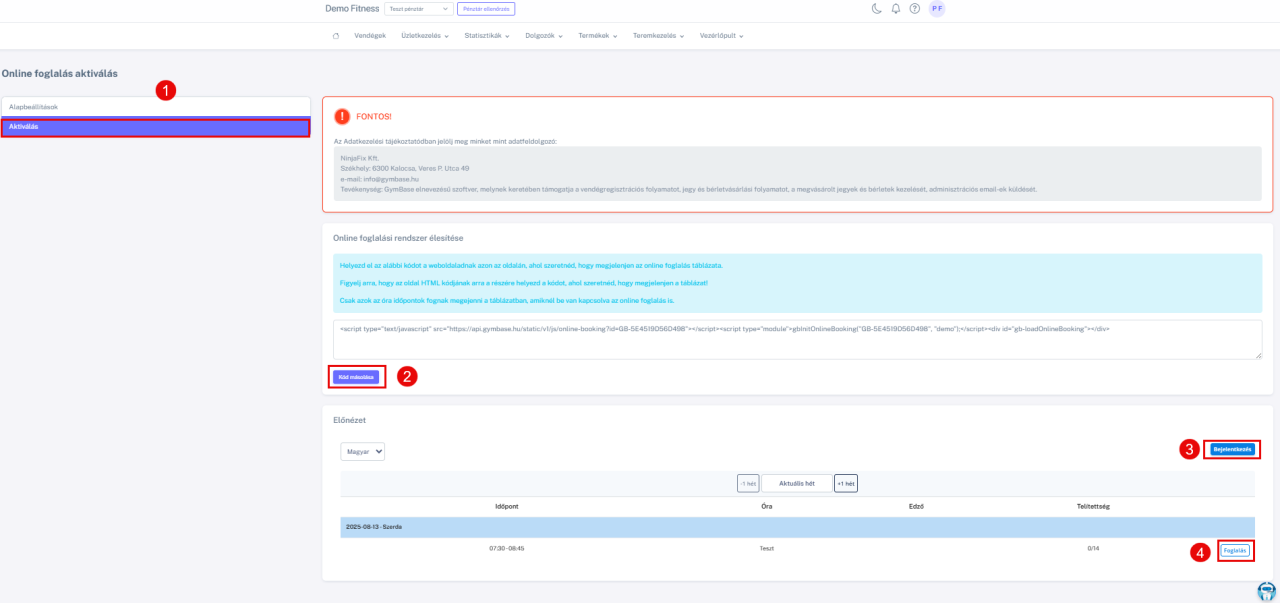Click the 07:30 - 08:45 time cell
This screenshot has height=603, width=1280.
[x=507, y=549]
